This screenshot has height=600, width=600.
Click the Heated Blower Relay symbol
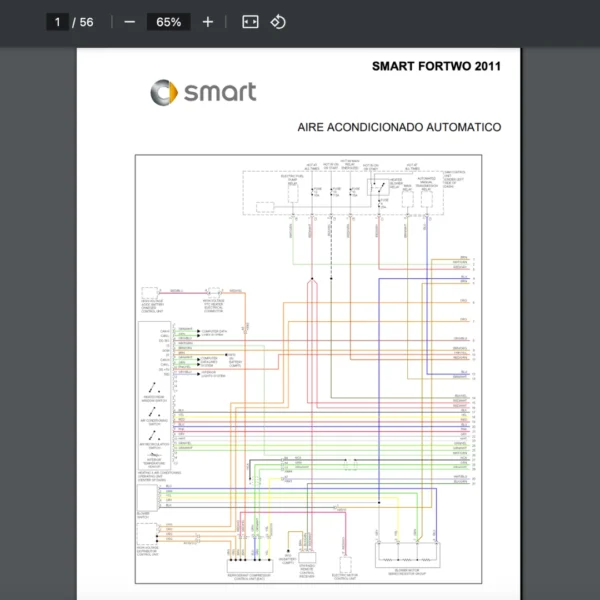click(377, 188)
